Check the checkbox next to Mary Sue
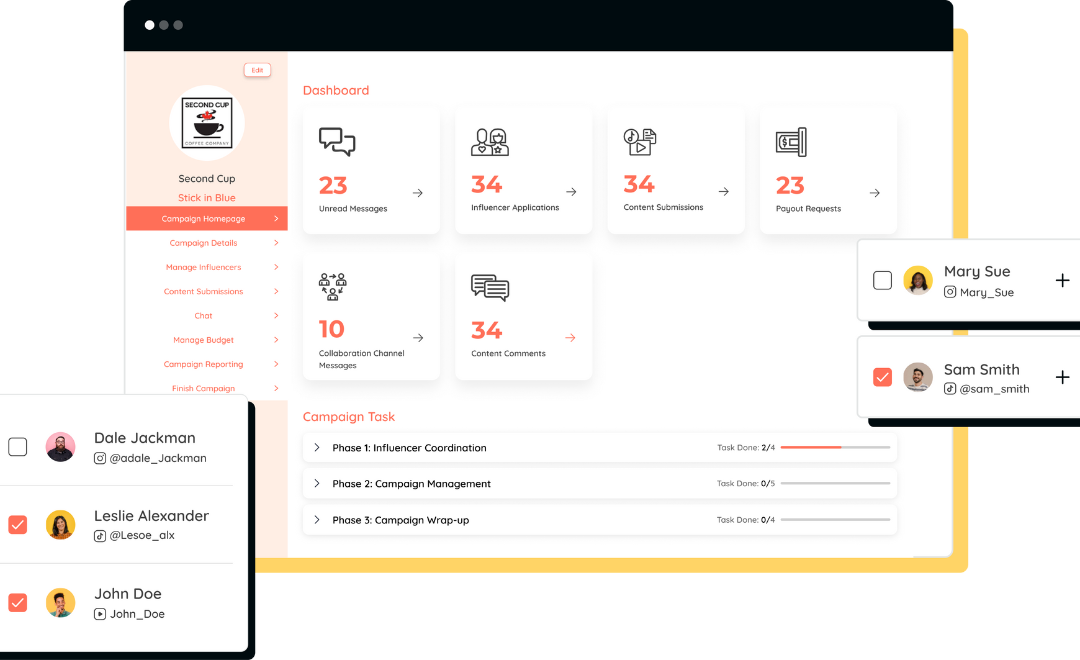This screenshot has width=1080, height=660. [882, 280]
